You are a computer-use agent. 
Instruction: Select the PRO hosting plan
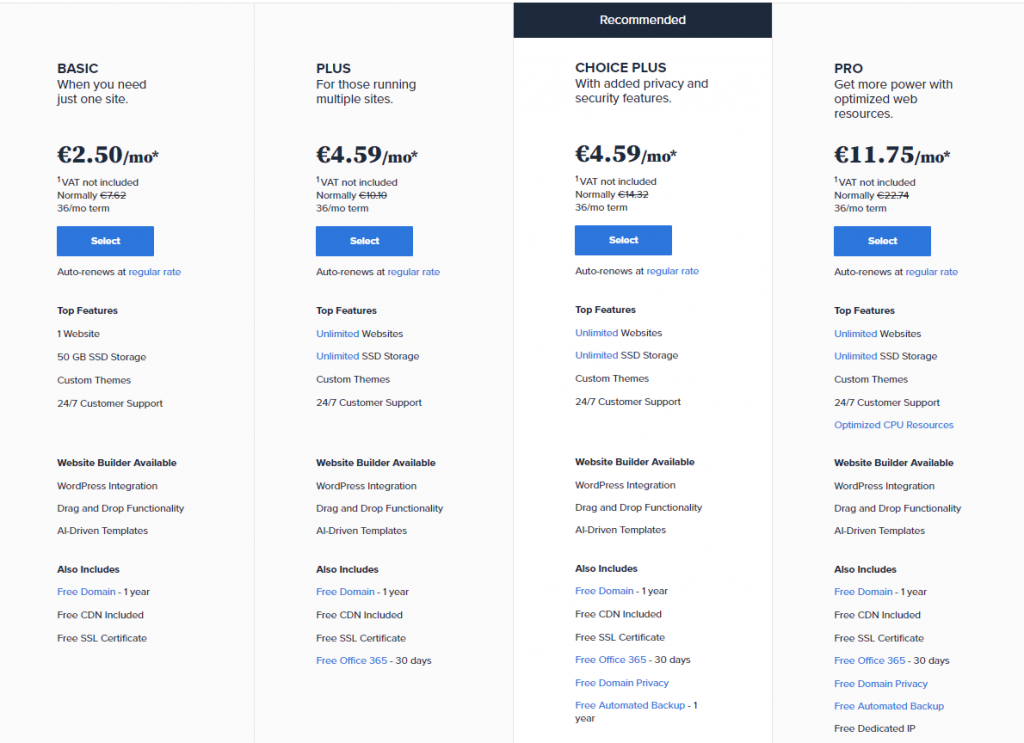click(x=882, y=241)
